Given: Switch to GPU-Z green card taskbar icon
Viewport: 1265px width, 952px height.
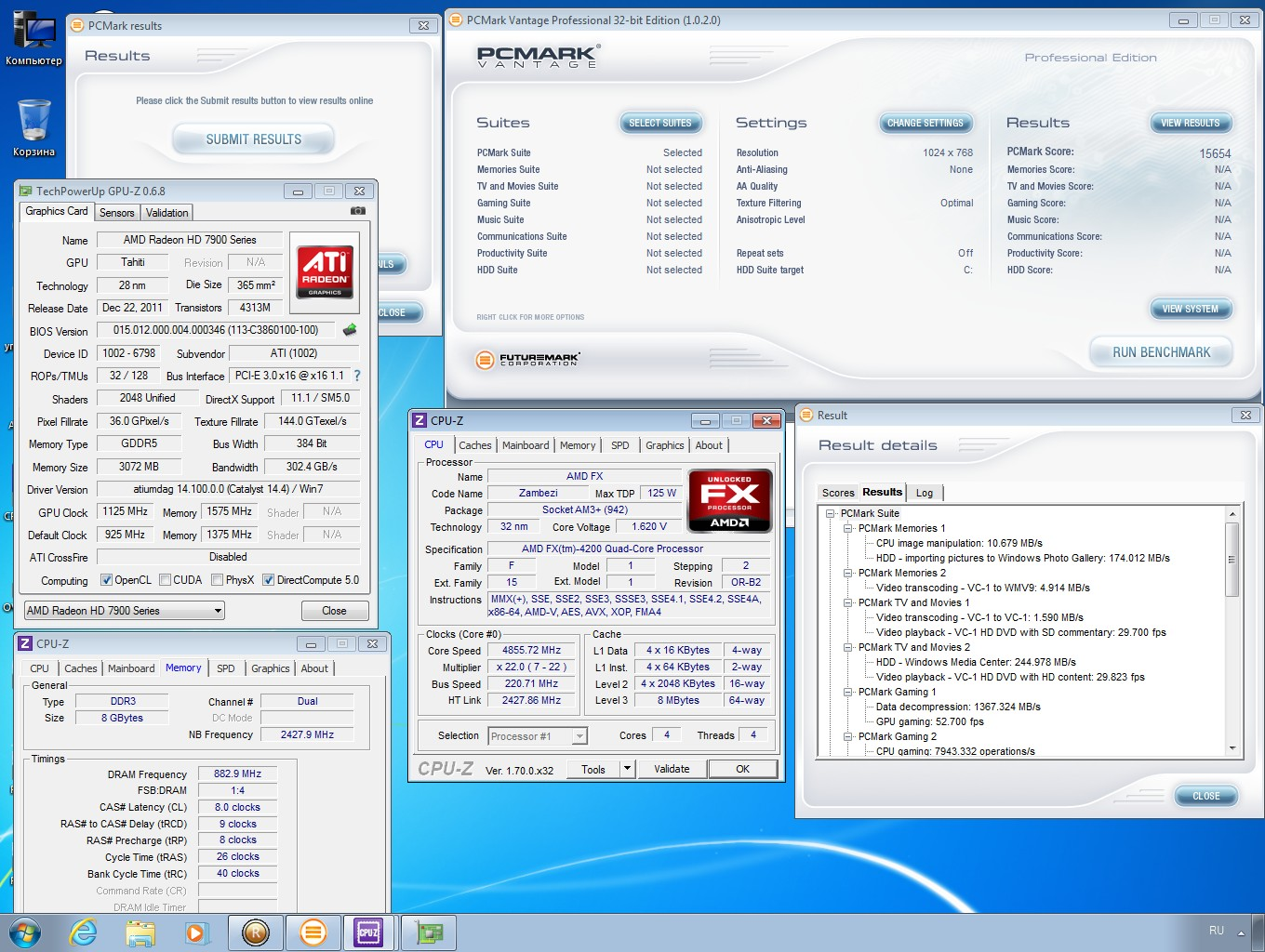Looking at the screenshot, I should click(x=429, y=932).
